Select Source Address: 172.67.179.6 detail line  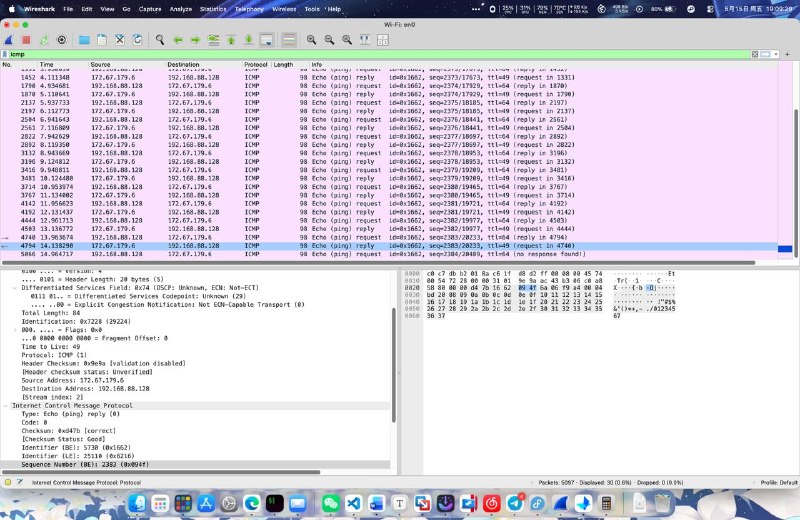pos(72,380)
